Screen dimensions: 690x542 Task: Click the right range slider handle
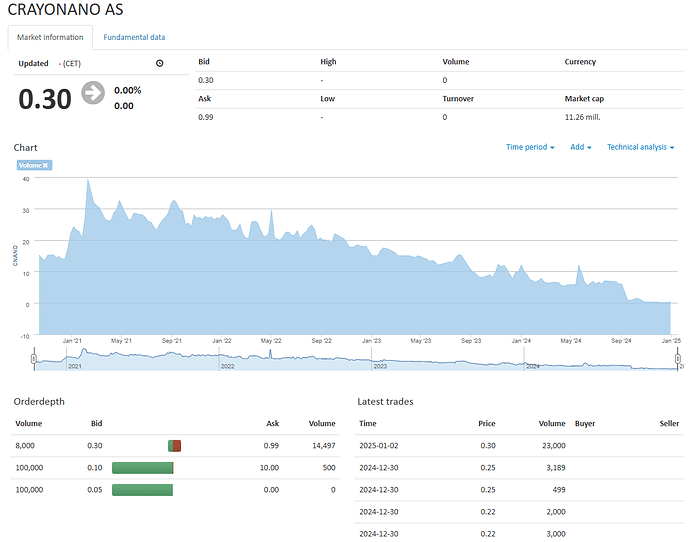click(678, 359)
